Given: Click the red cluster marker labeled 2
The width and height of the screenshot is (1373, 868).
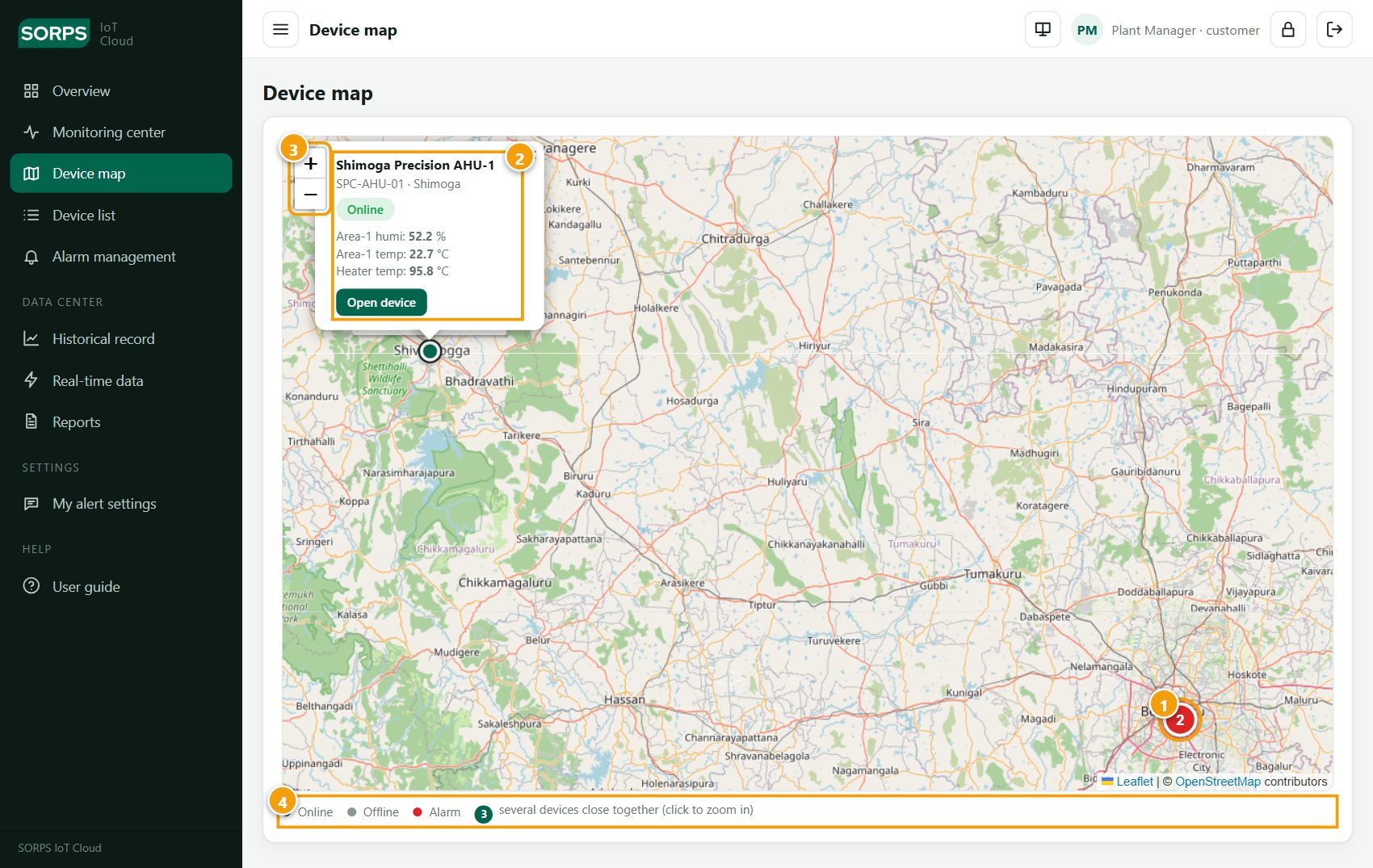Looking at the screenshot, I should point(1180,720).
